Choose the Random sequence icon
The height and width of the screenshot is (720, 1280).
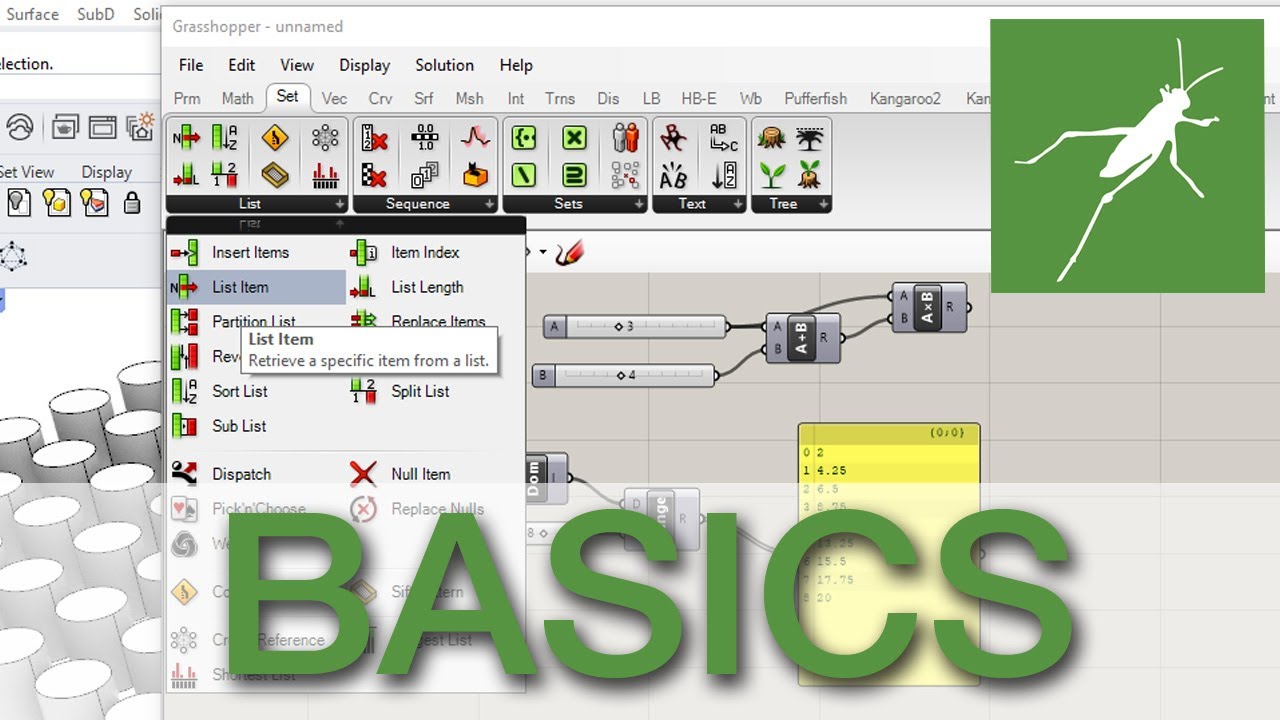tap(475, 138)
